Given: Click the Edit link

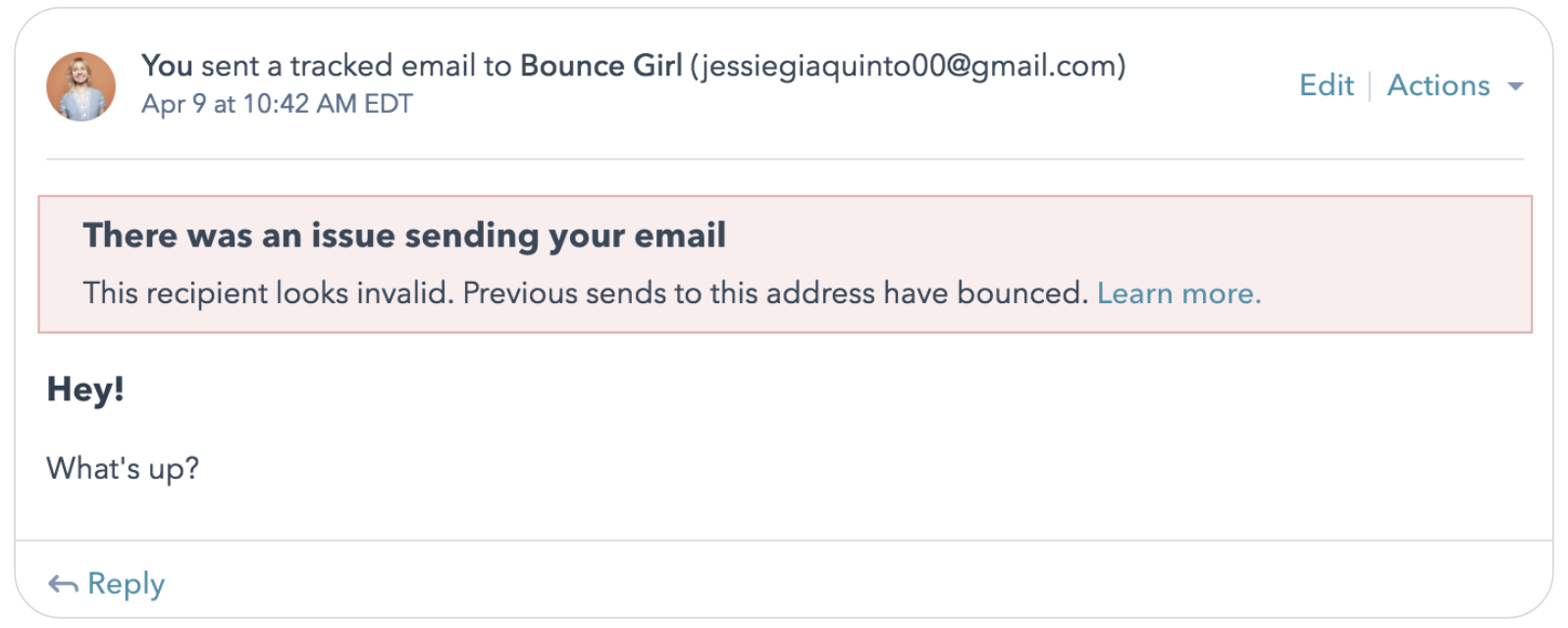Looking at the screenshot, I should [1326, 85].
